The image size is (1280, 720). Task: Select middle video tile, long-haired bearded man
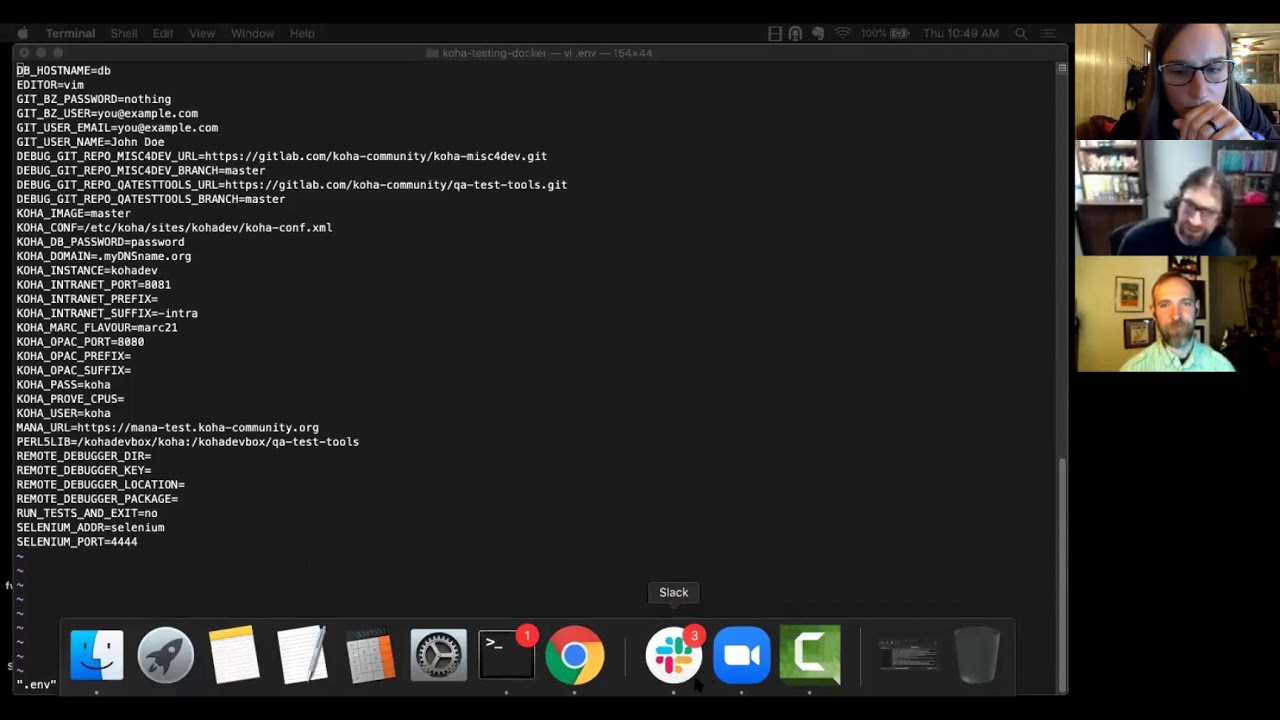click(x=1177, y=198)
